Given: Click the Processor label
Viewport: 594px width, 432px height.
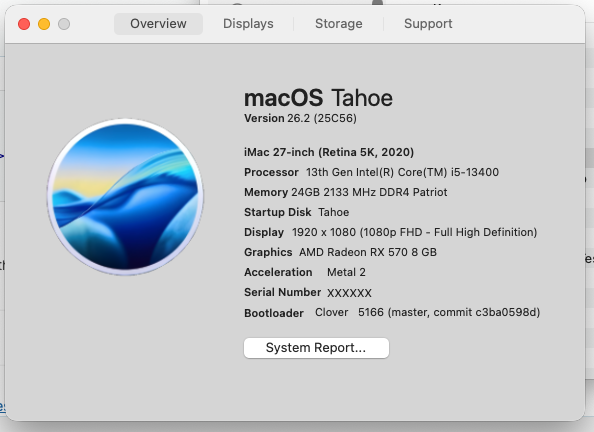Looking at the screenshot, I should [271, 172].
